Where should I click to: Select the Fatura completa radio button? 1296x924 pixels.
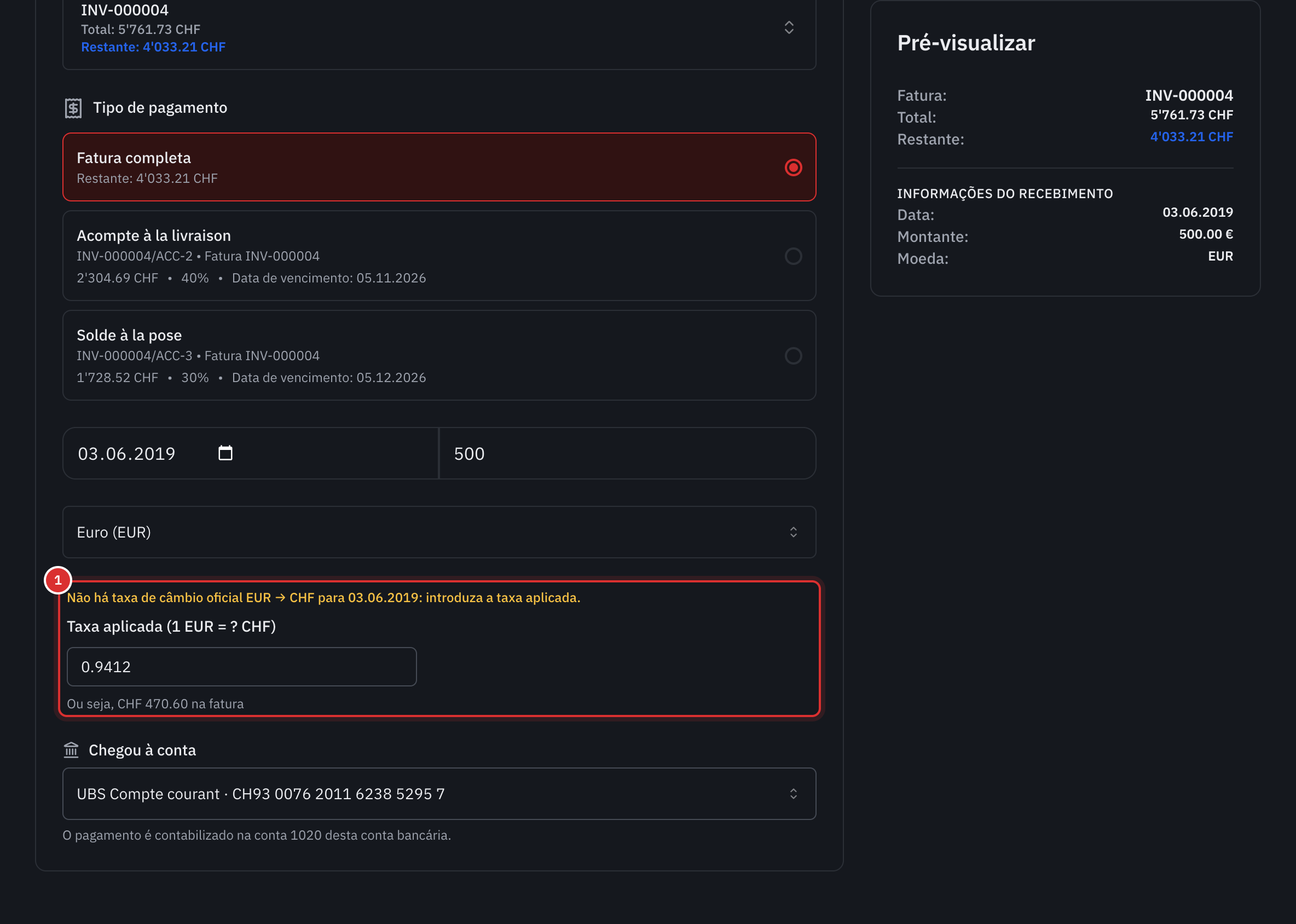793,168
